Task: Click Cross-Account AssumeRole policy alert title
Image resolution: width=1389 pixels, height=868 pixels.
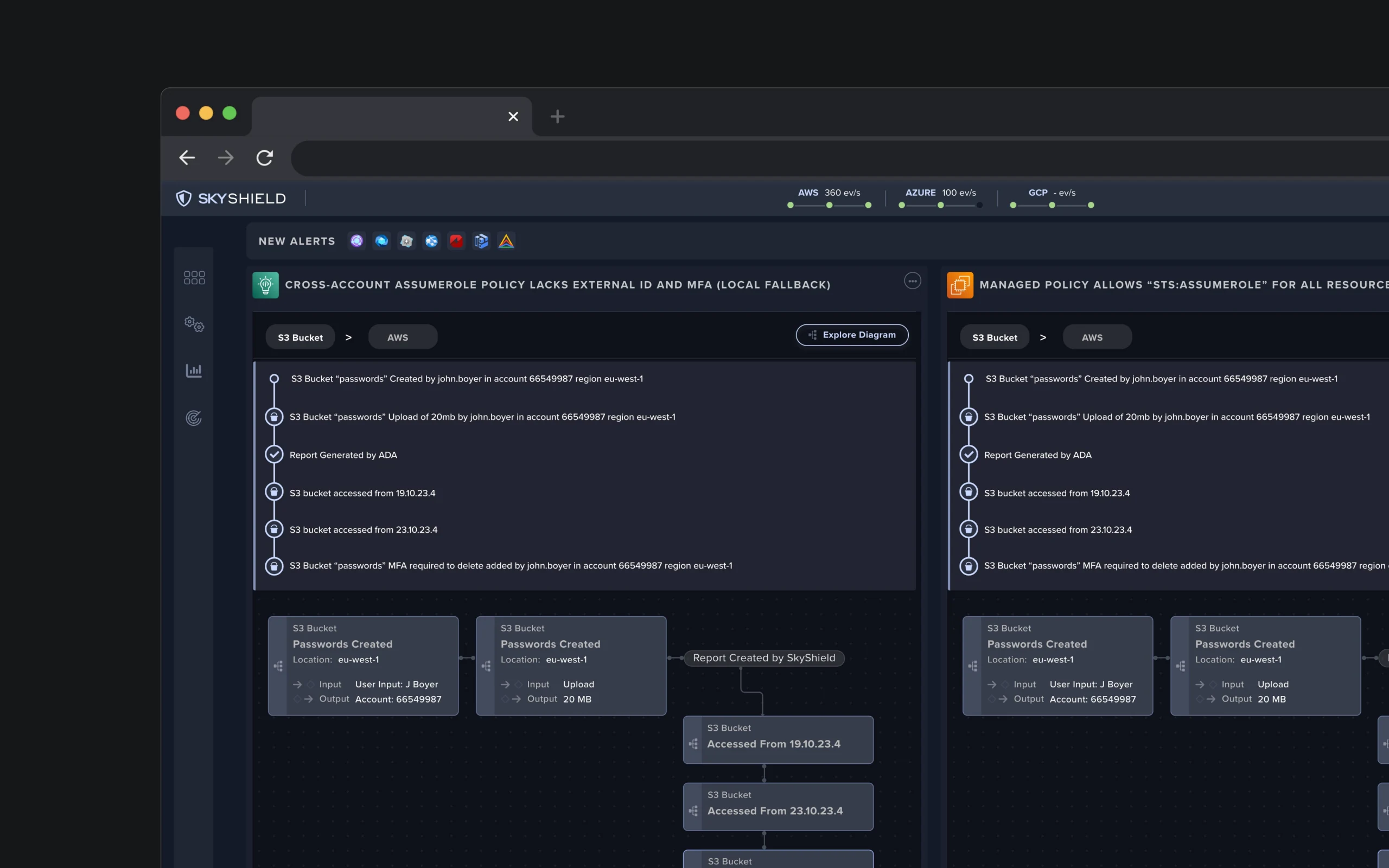Action: (558, 285)
